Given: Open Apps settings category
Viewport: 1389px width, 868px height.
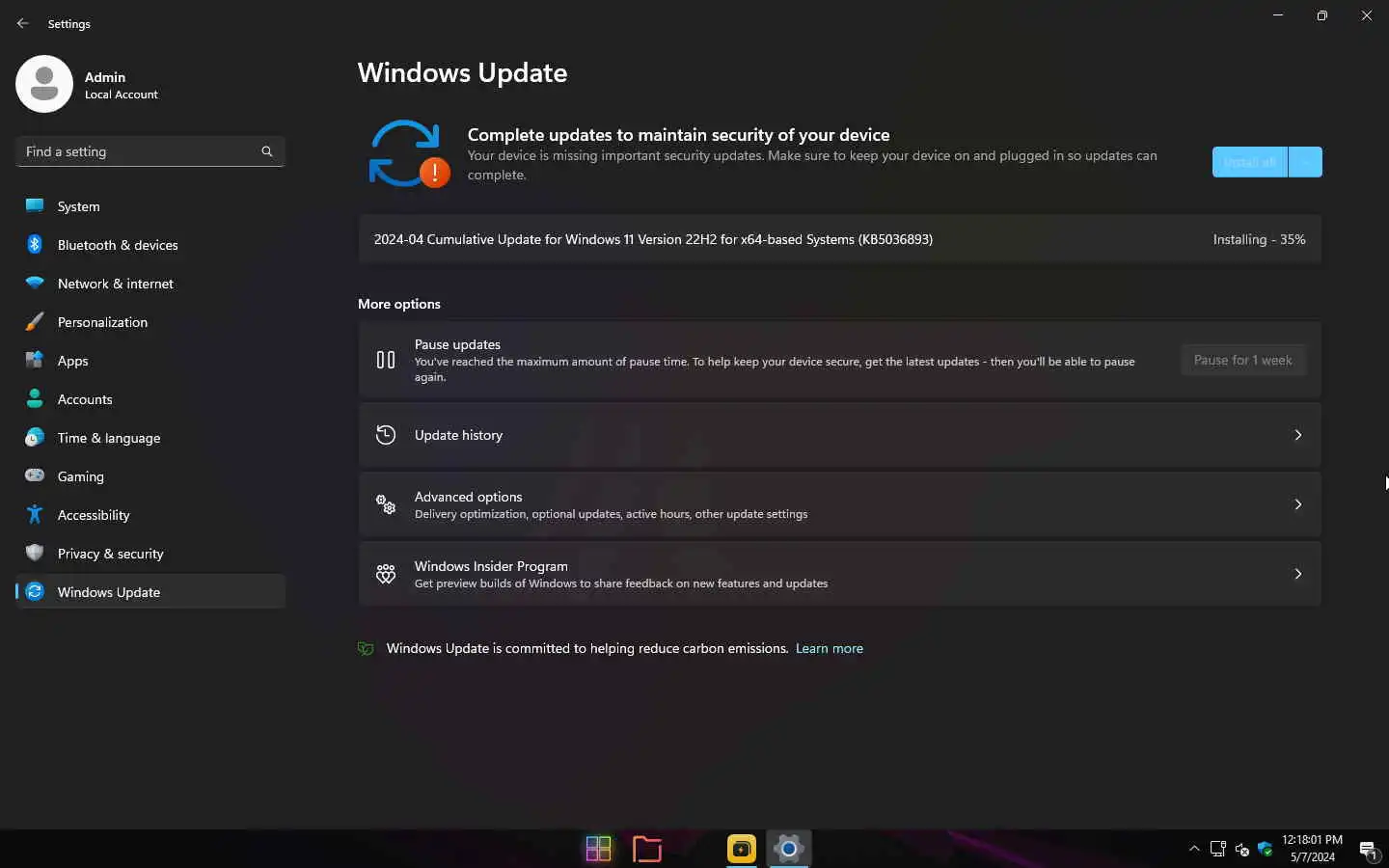Looking at the screenshot, I should click(150, 361).
